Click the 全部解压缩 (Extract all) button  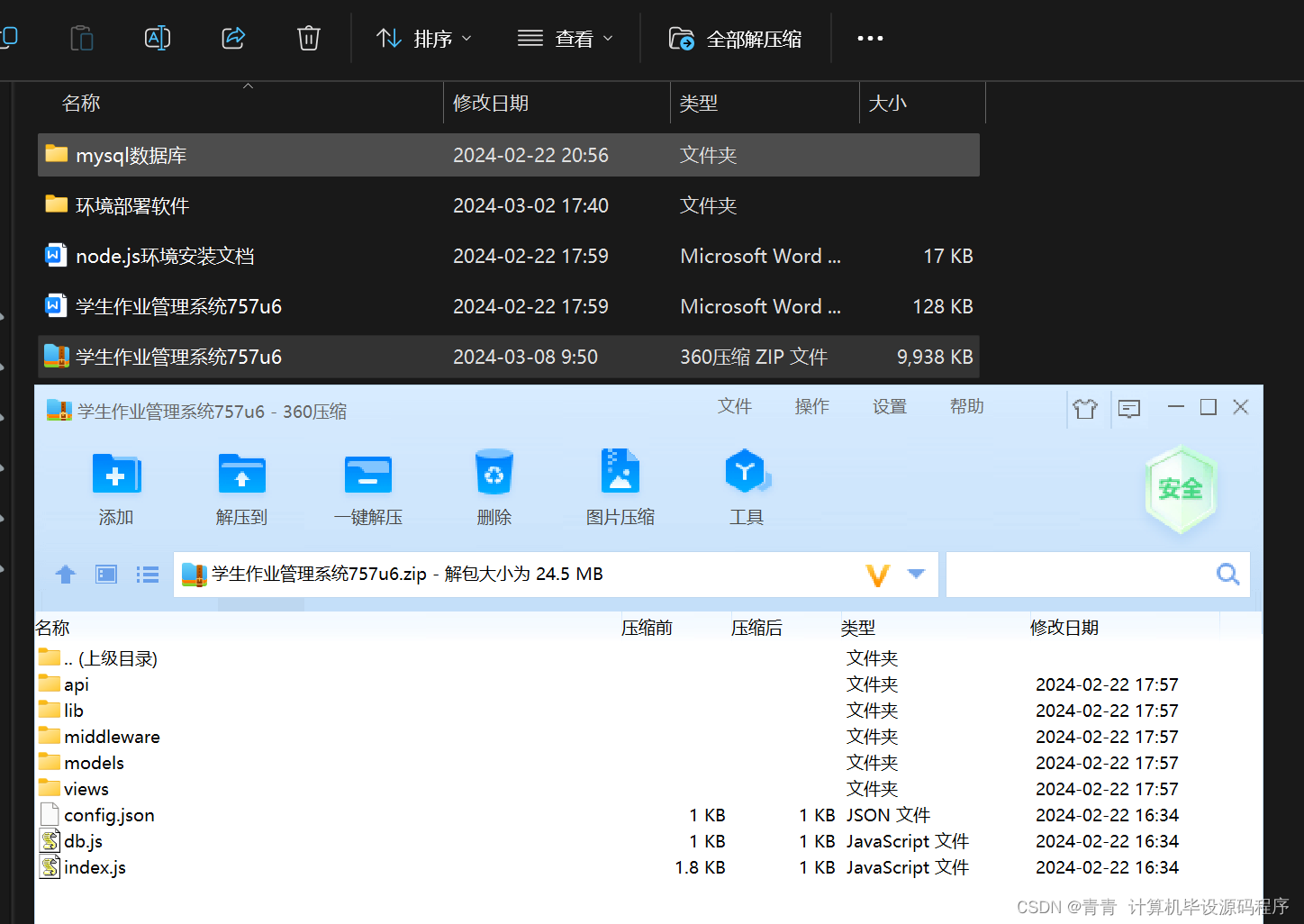pos(737,38)
